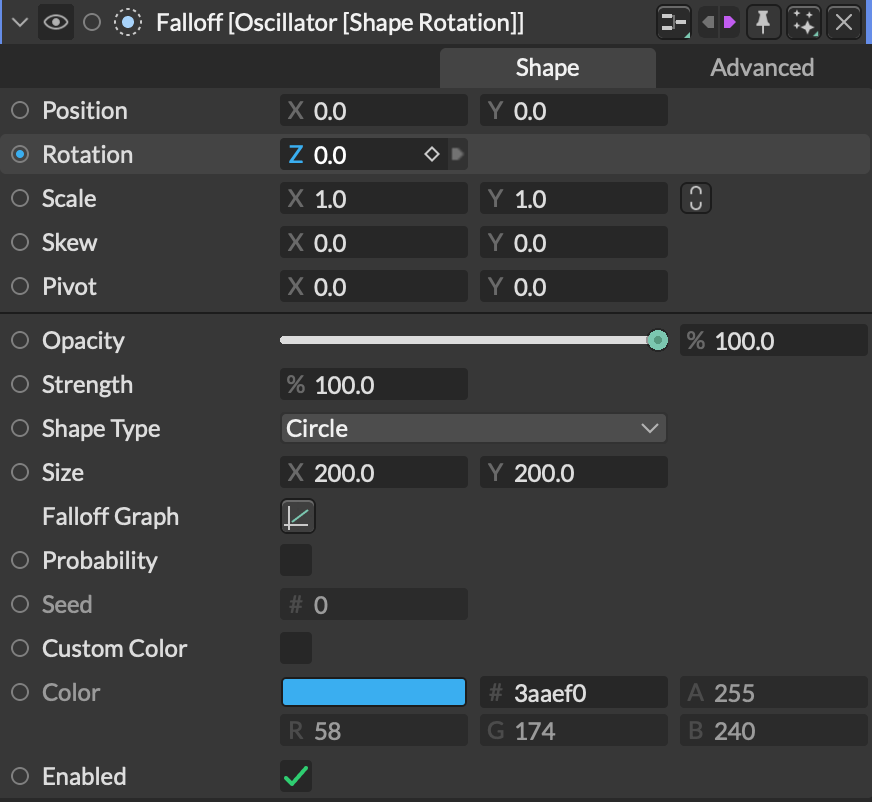872x802 pixels.
Task: Click the sparkles presets icon in header
Action: point(804,22)
